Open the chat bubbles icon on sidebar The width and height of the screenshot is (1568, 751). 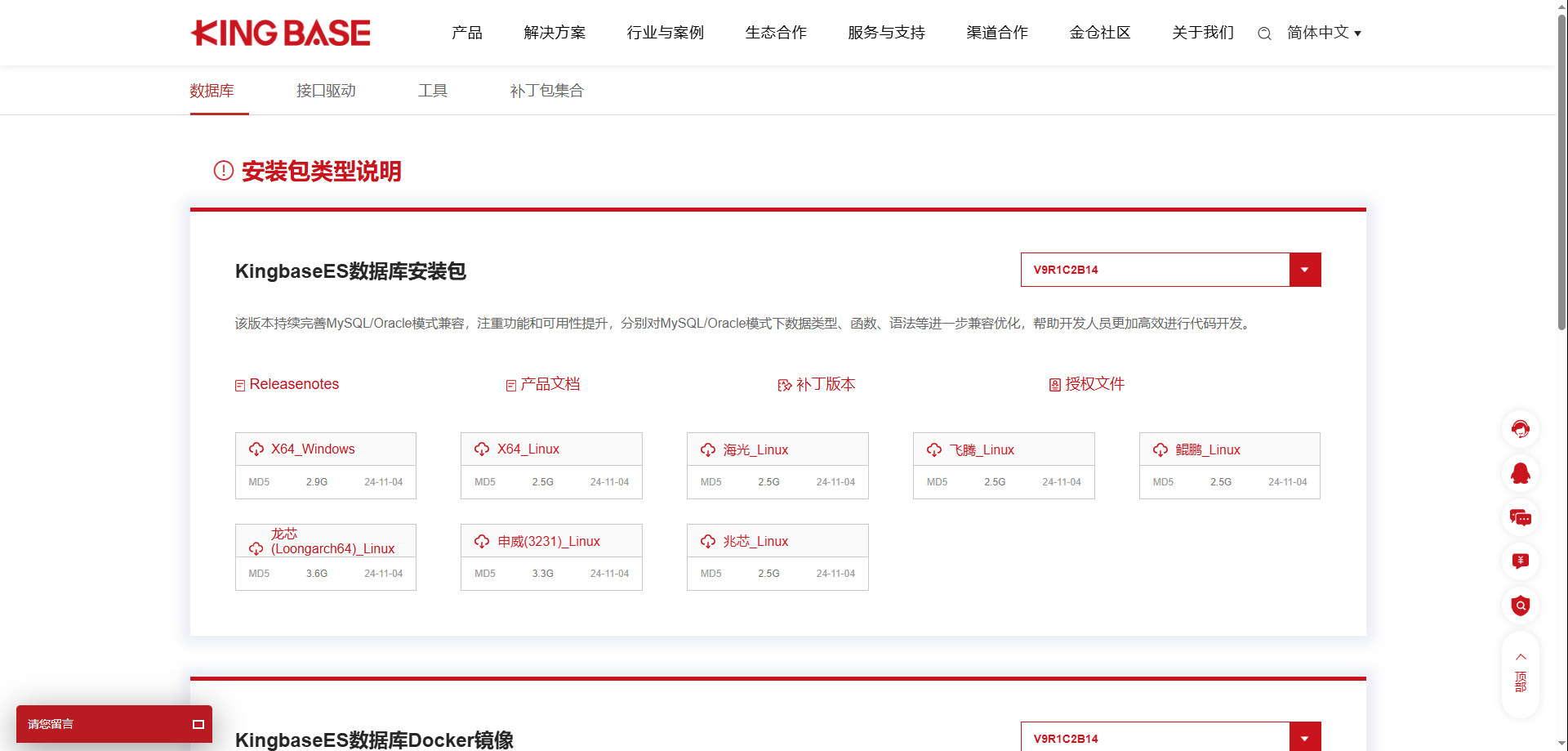tap(1520, 517)
